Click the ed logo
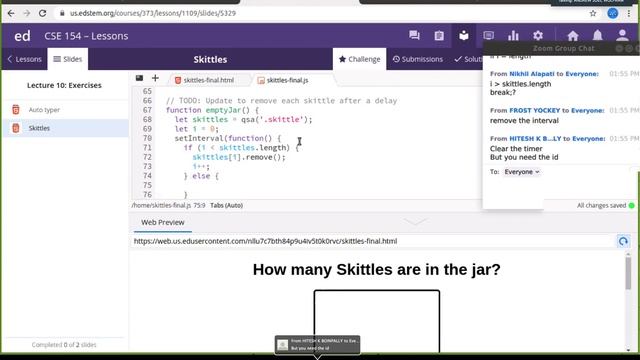 [x=22, y=36]
